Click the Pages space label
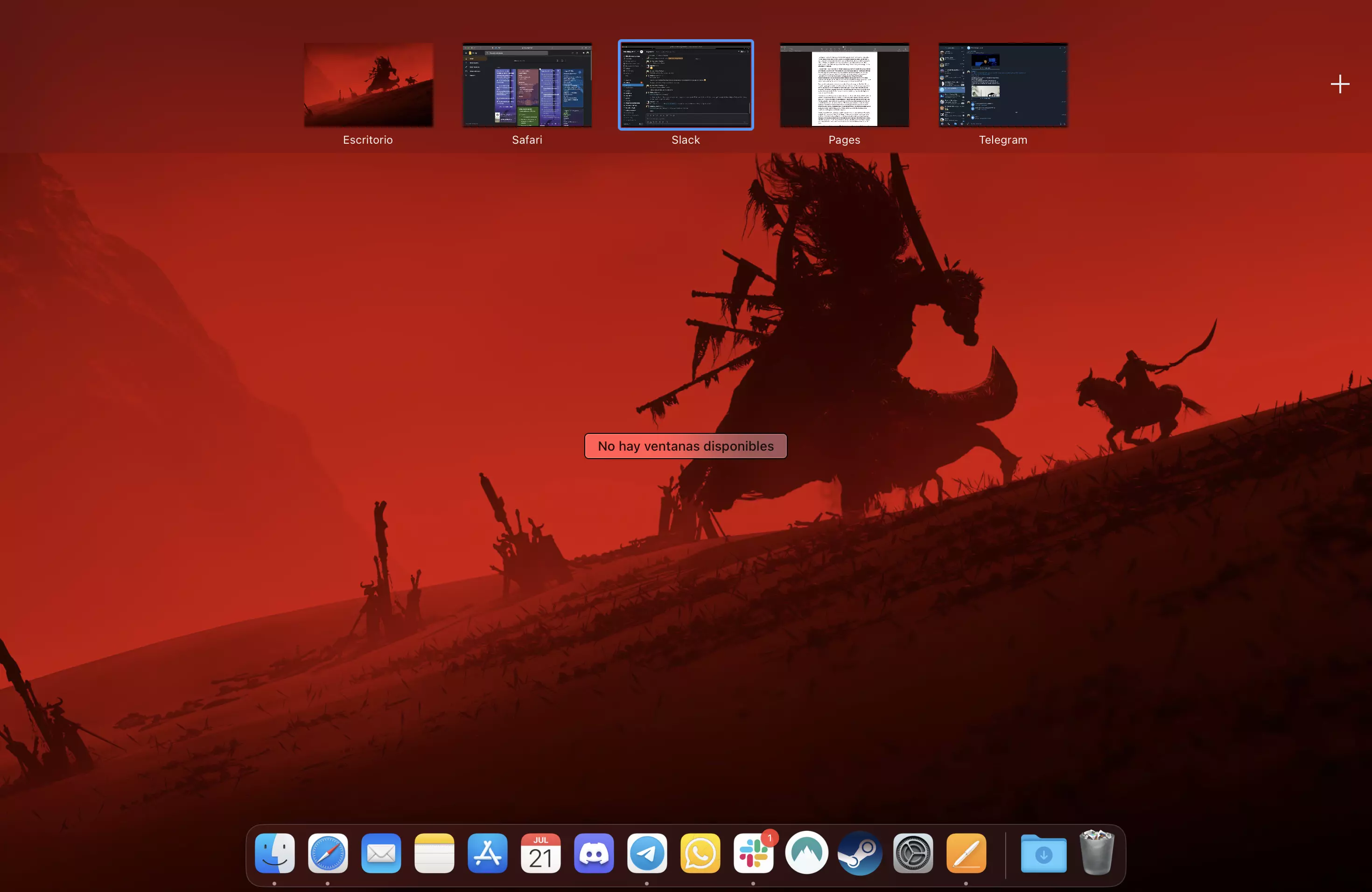This screenshot has width=1372, height=892. point(845,140)
